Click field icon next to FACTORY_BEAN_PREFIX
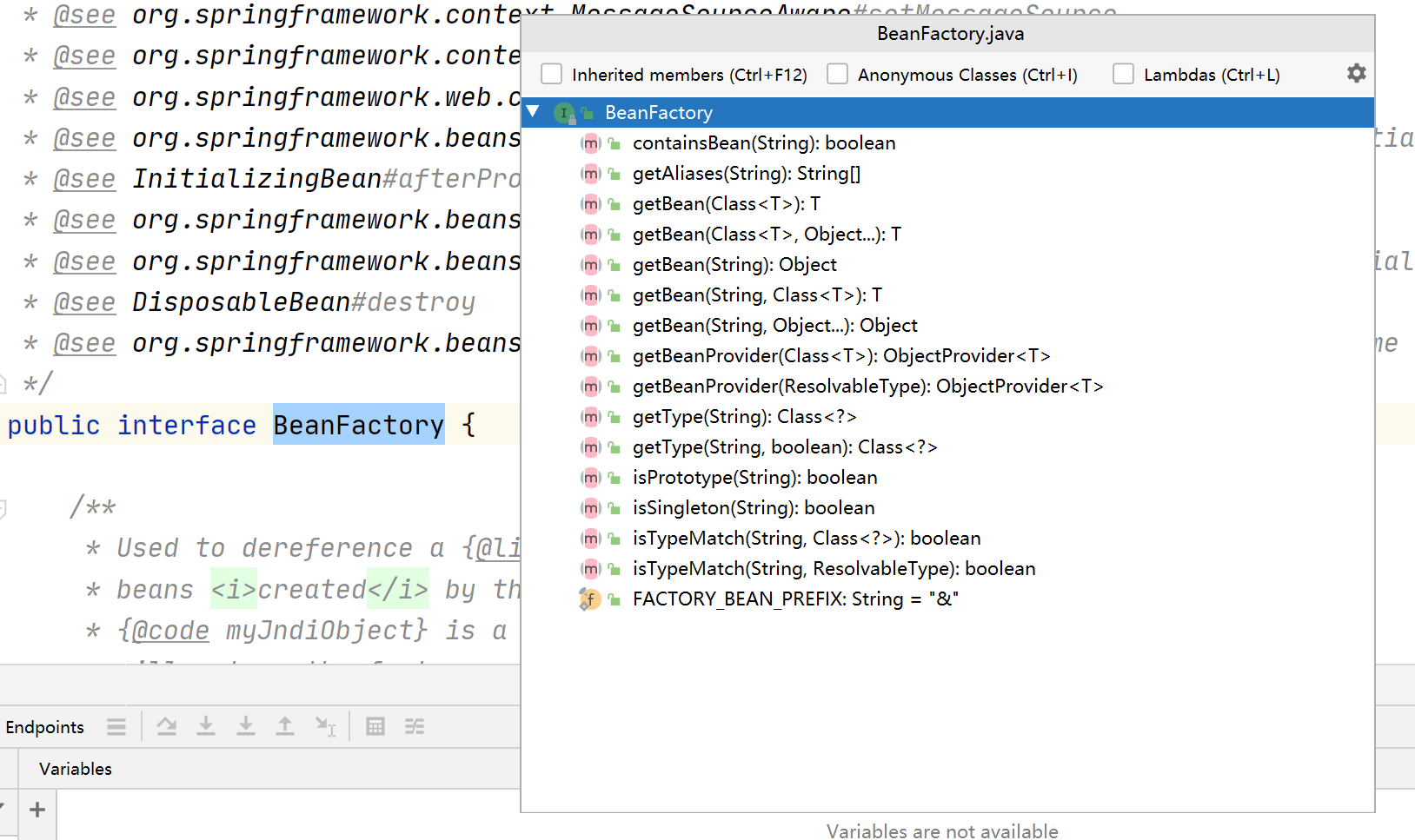 coord(591,599)
